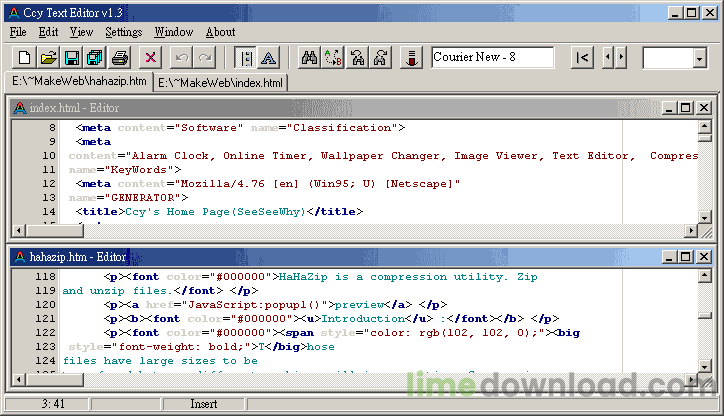Click the index.html vertical scrollbar down arrow

coord(705,217)
